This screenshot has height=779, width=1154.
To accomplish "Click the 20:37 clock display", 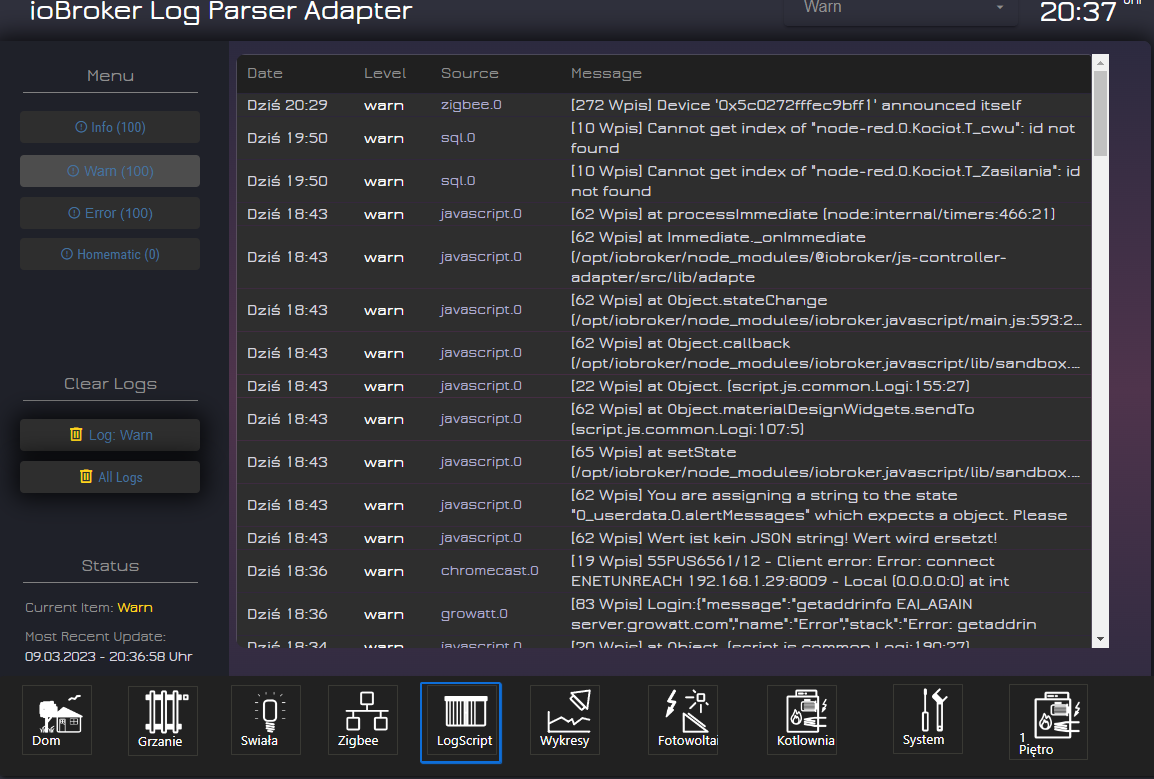I will (x=1078, y=11).
